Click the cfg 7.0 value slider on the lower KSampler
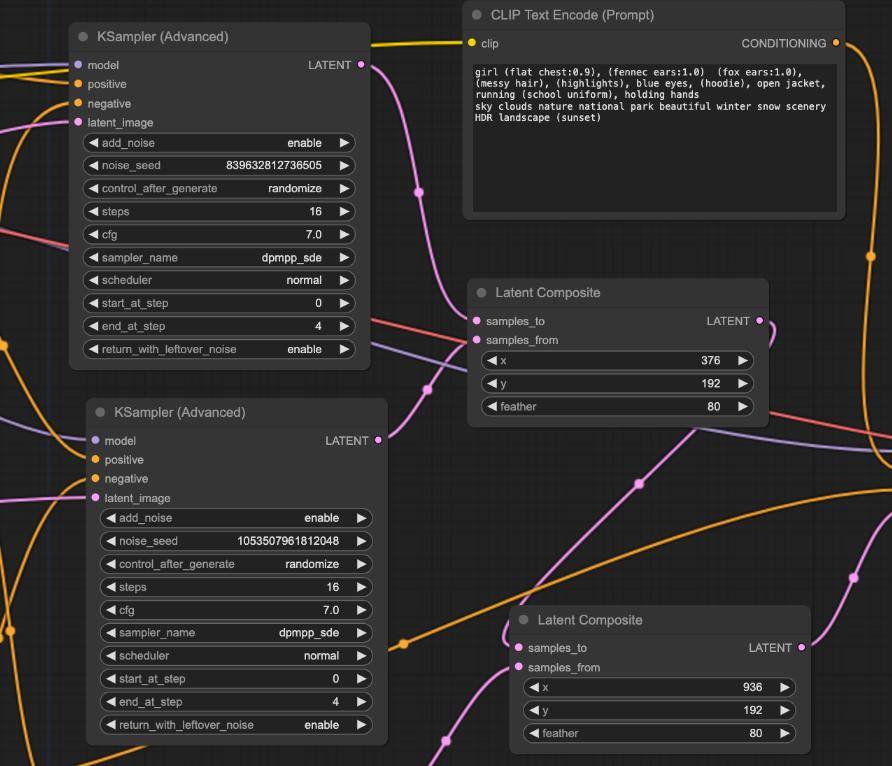Screen dimensions: 892x766 tap(236, 610)
